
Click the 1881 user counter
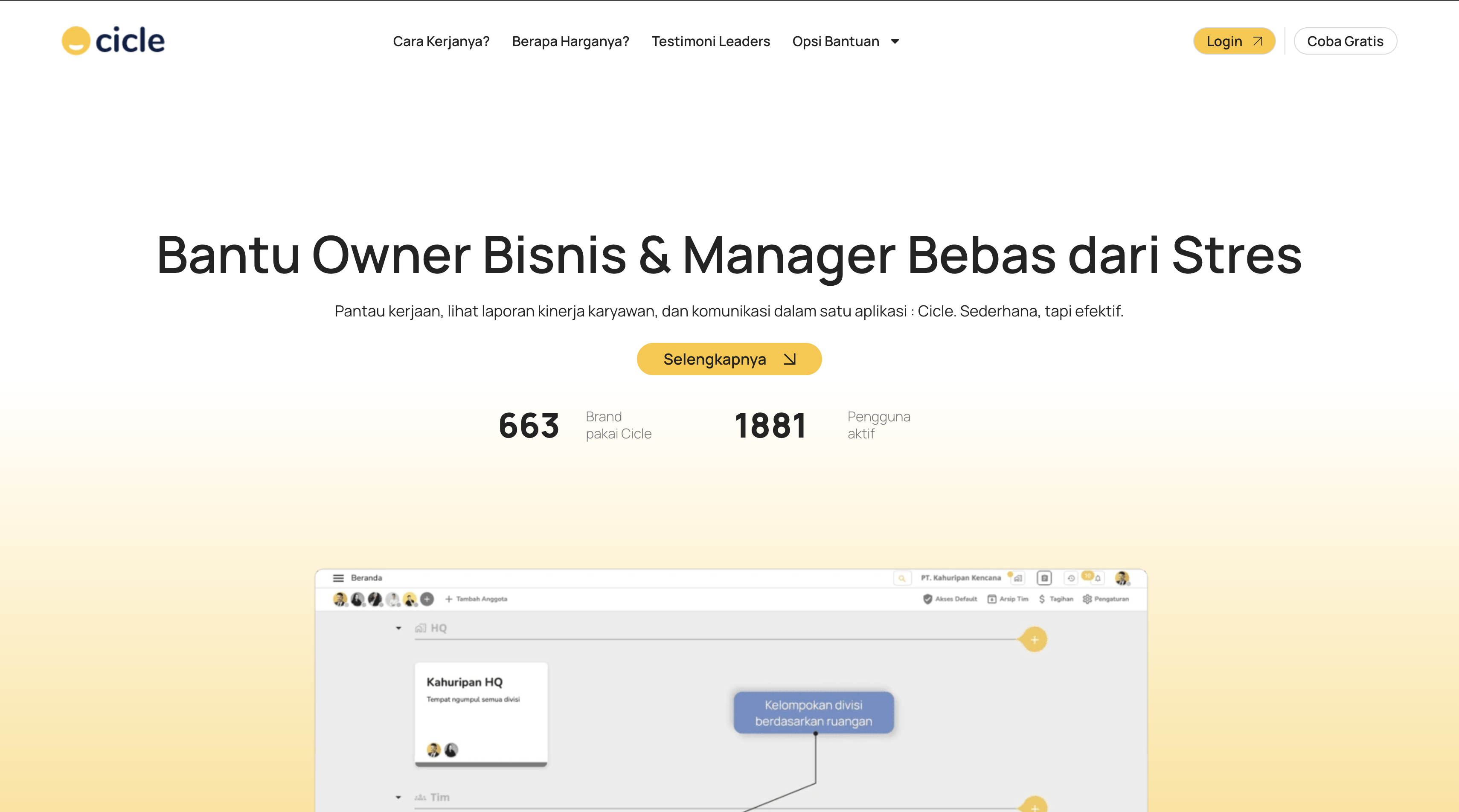[770, 425]
